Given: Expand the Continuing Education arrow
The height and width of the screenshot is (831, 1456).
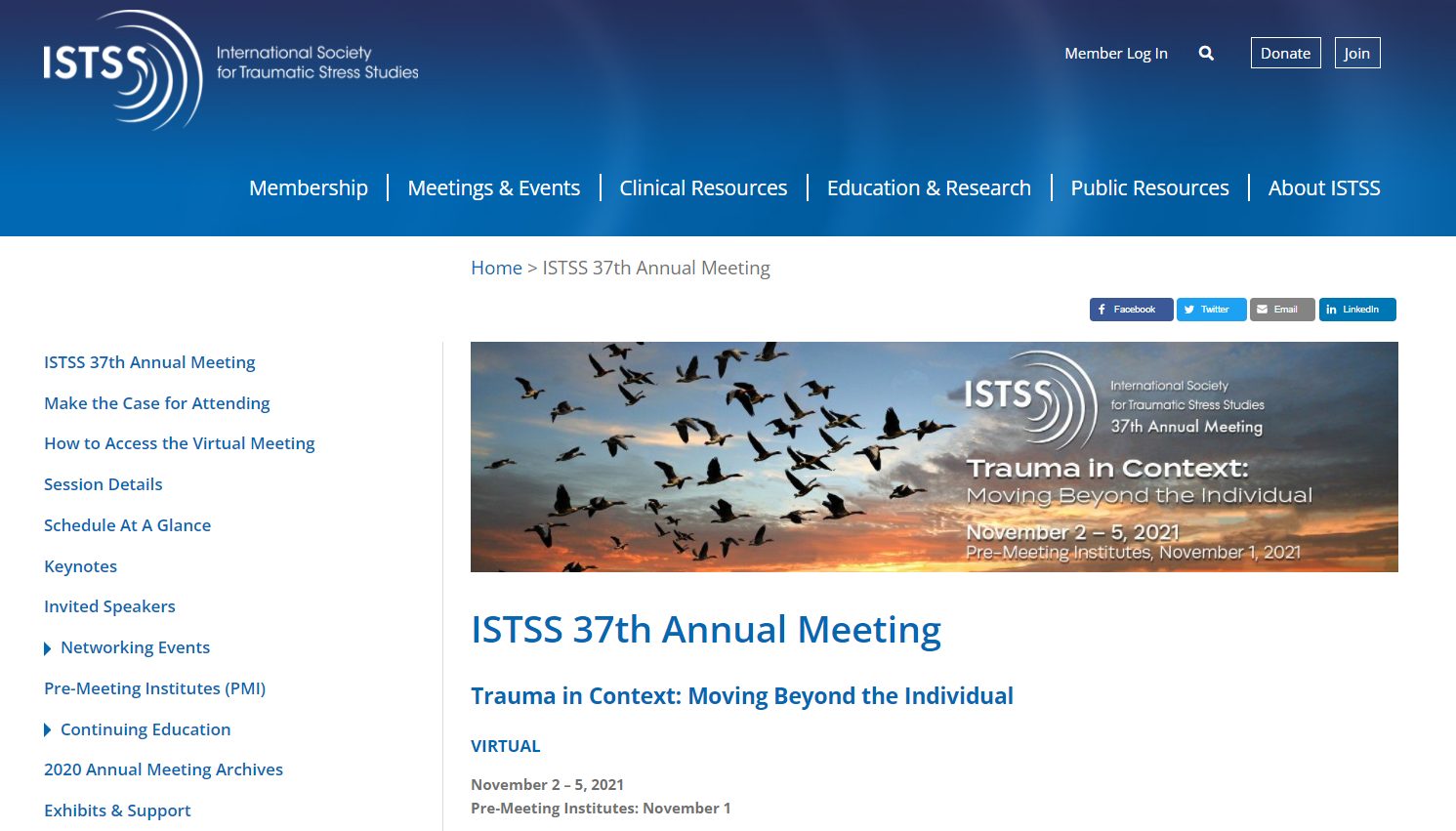Looking at the screenshot, I should (48, 730).
